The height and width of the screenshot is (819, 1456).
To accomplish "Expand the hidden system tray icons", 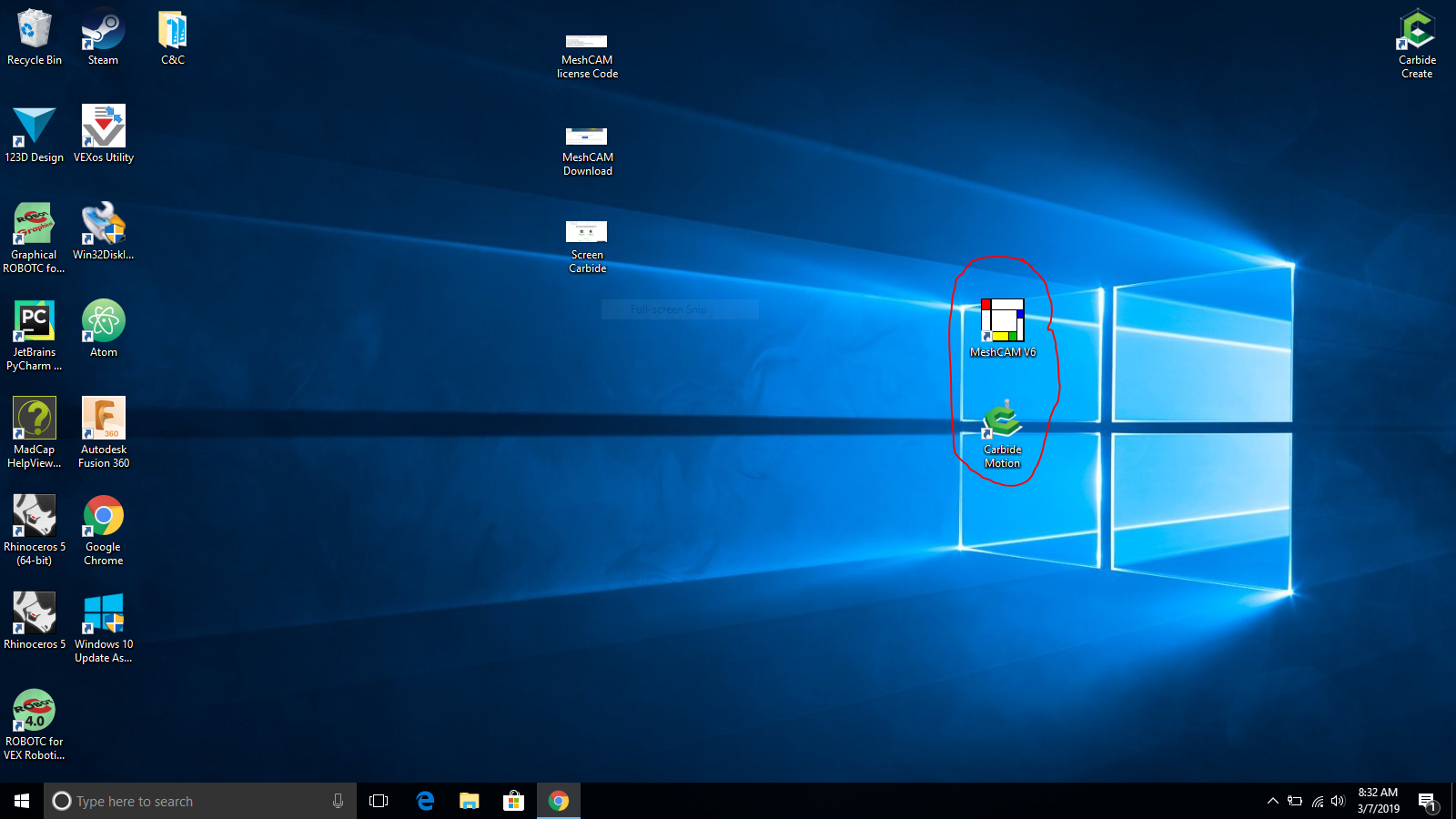I will (x=1273, y=801).
